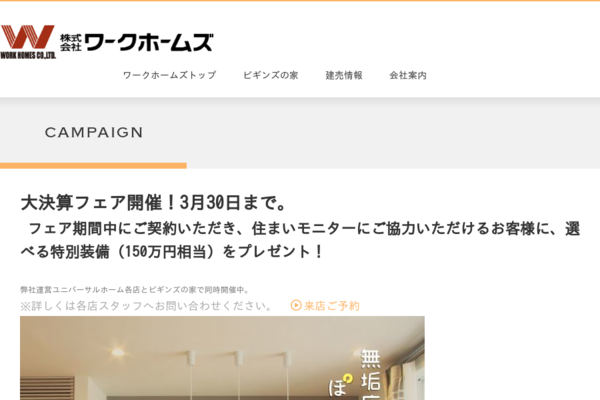
Task: Click the ぽ character with yellow dot on banner
Action: click(340, 385)
